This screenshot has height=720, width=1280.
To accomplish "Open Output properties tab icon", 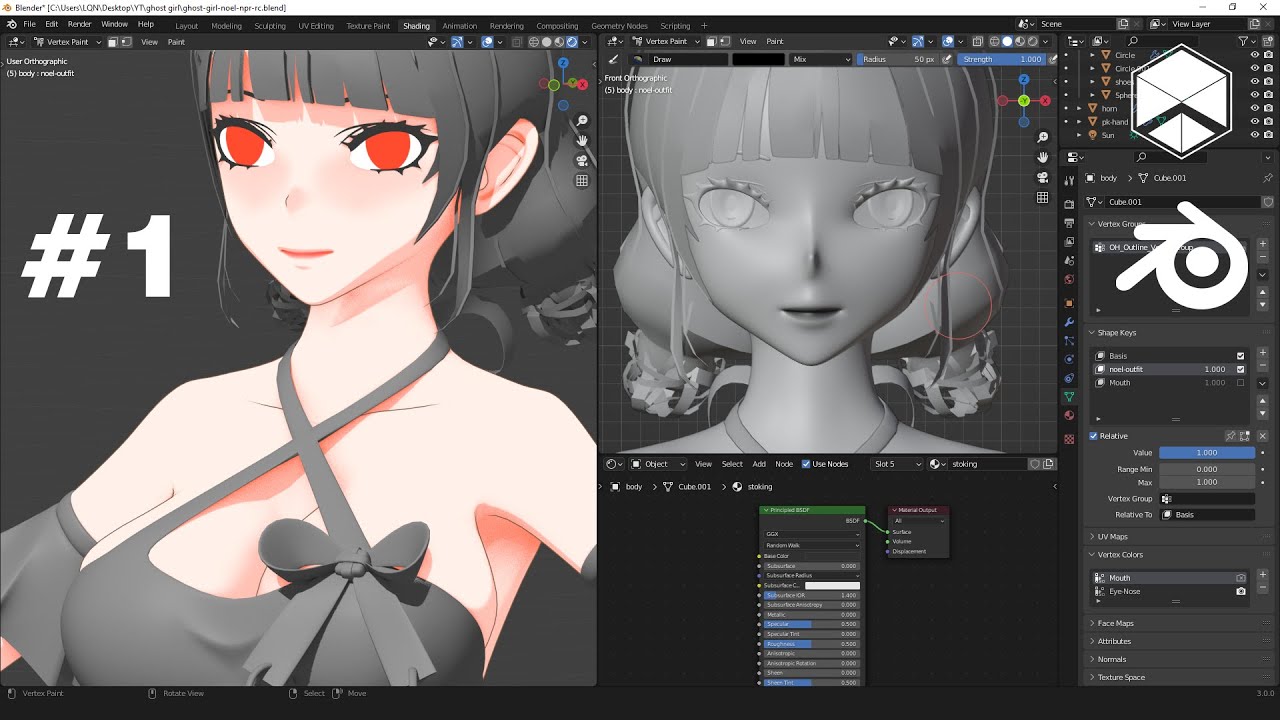I will coord(1069,223).
